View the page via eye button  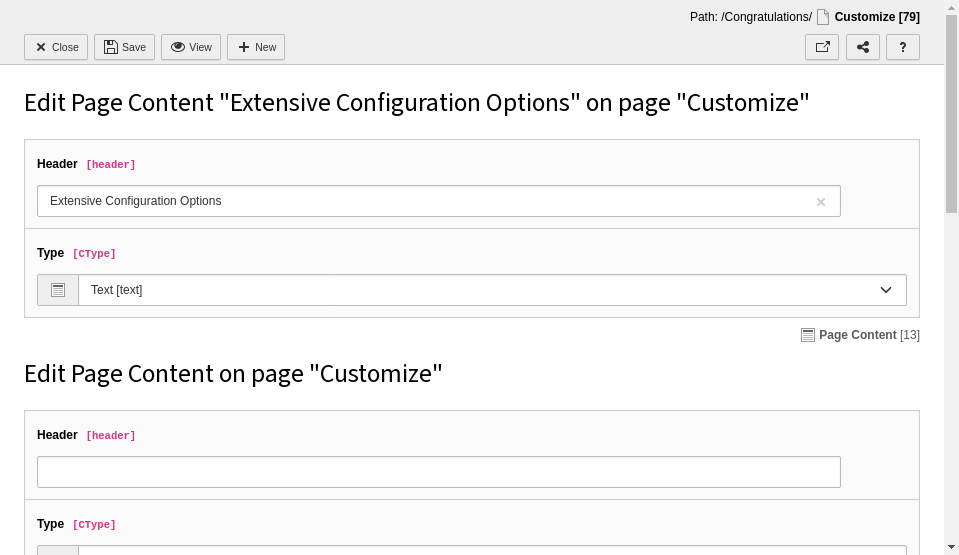coord(191,47)
